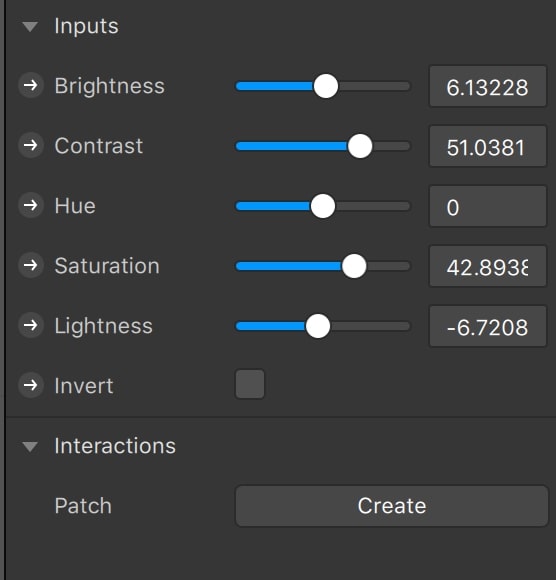Edit the Contrast value field 51.0381
The height and width of the screenshot is (580, 556).
click(x=488, y=146)
